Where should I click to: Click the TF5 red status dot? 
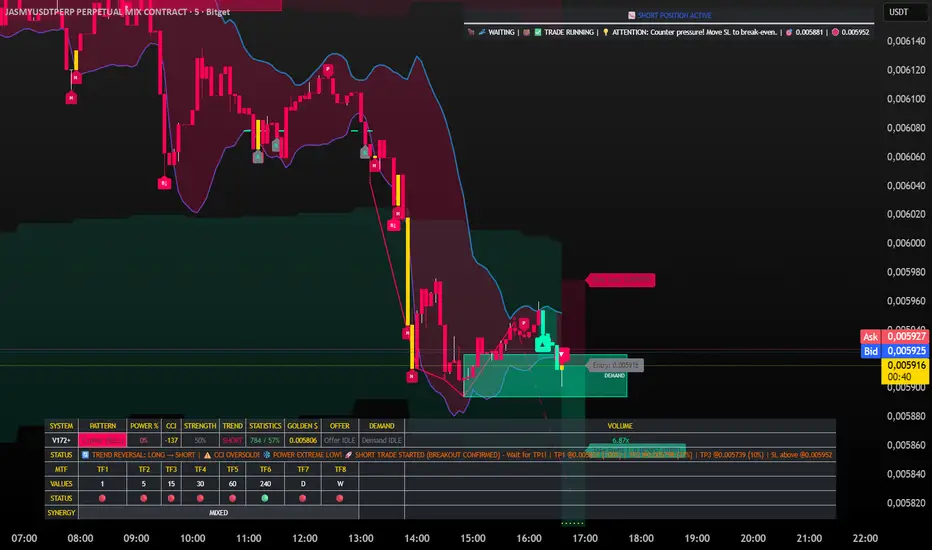(232, 498)
